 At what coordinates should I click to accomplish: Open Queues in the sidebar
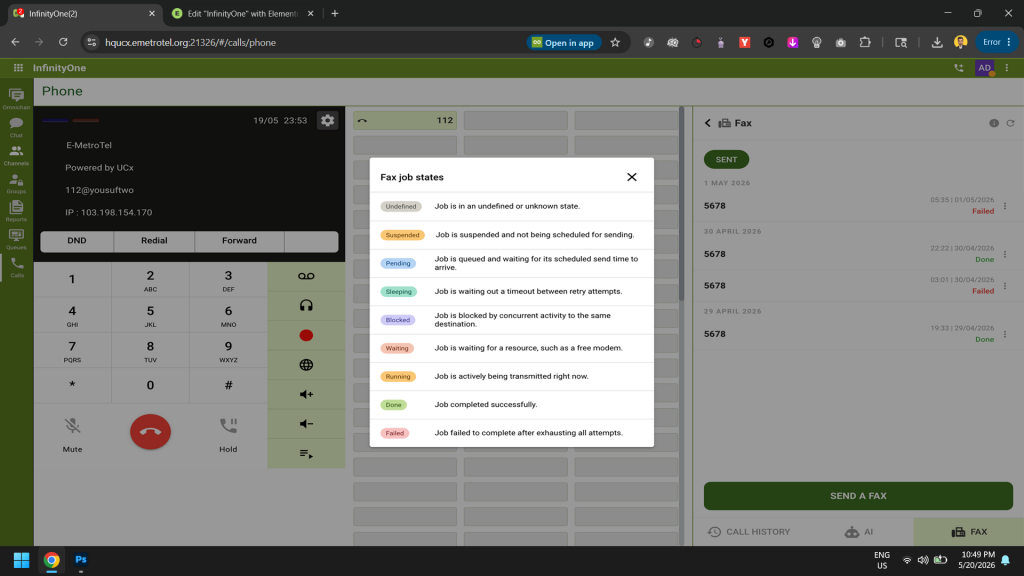16,240
